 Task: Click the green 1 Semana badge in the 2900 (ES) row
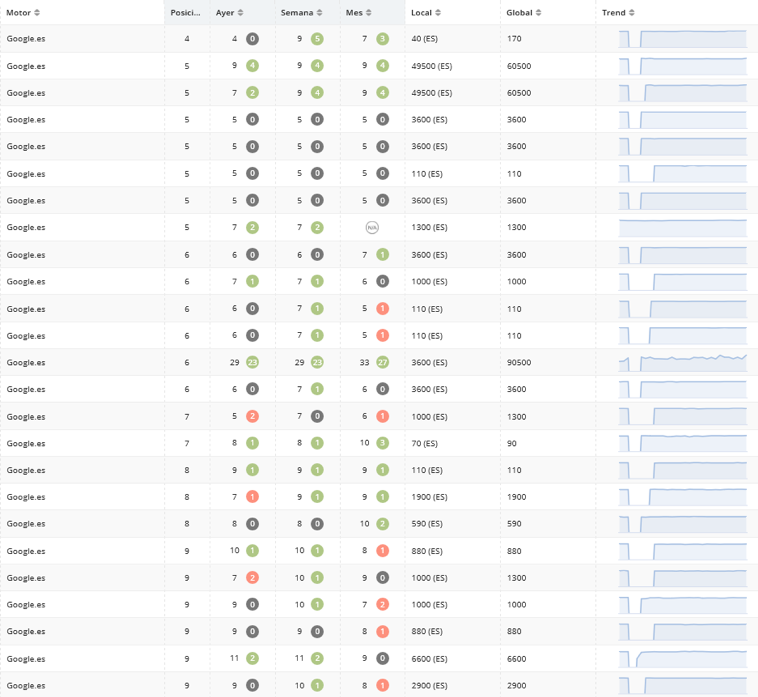tap(317, 685)
